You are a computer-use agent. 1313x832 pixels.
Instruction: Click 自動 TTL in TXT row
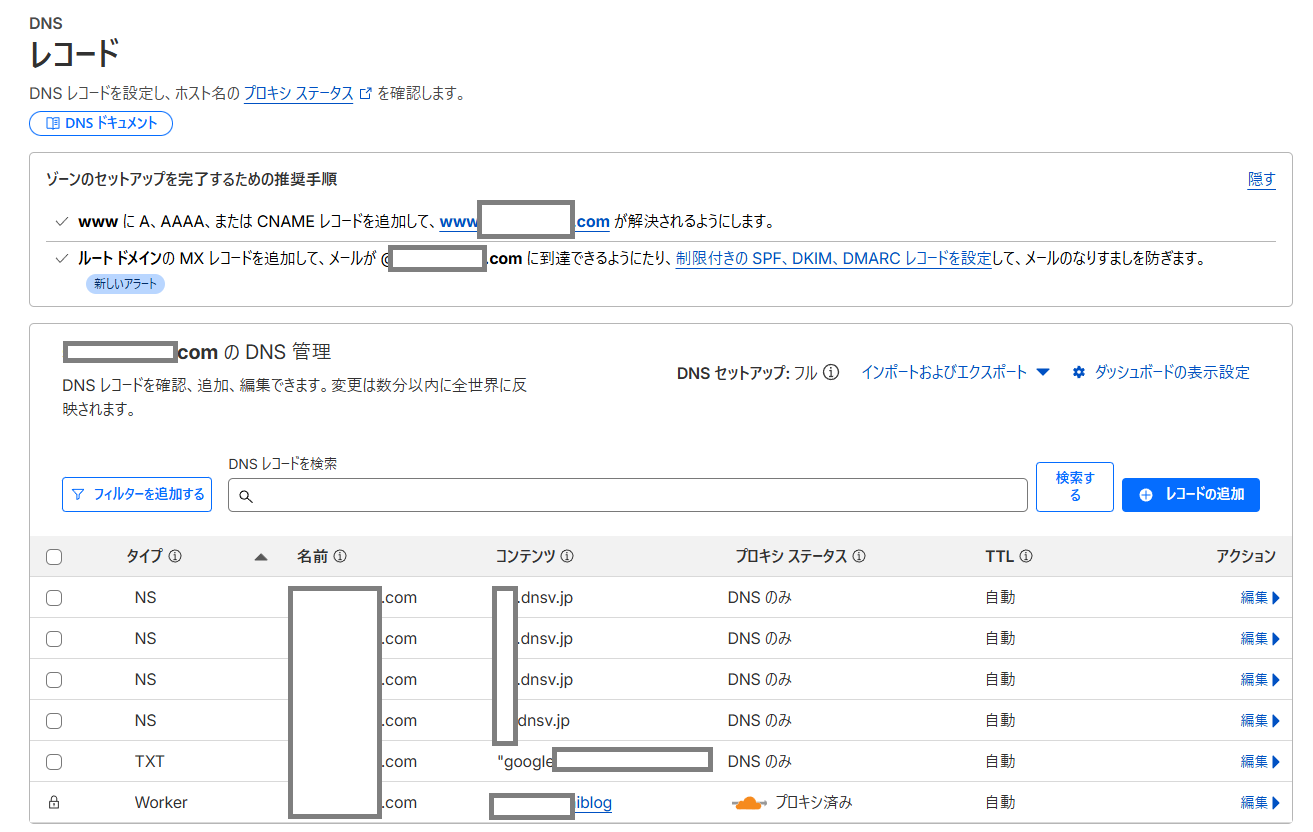pyautogui.click(x=1000, y=762)
